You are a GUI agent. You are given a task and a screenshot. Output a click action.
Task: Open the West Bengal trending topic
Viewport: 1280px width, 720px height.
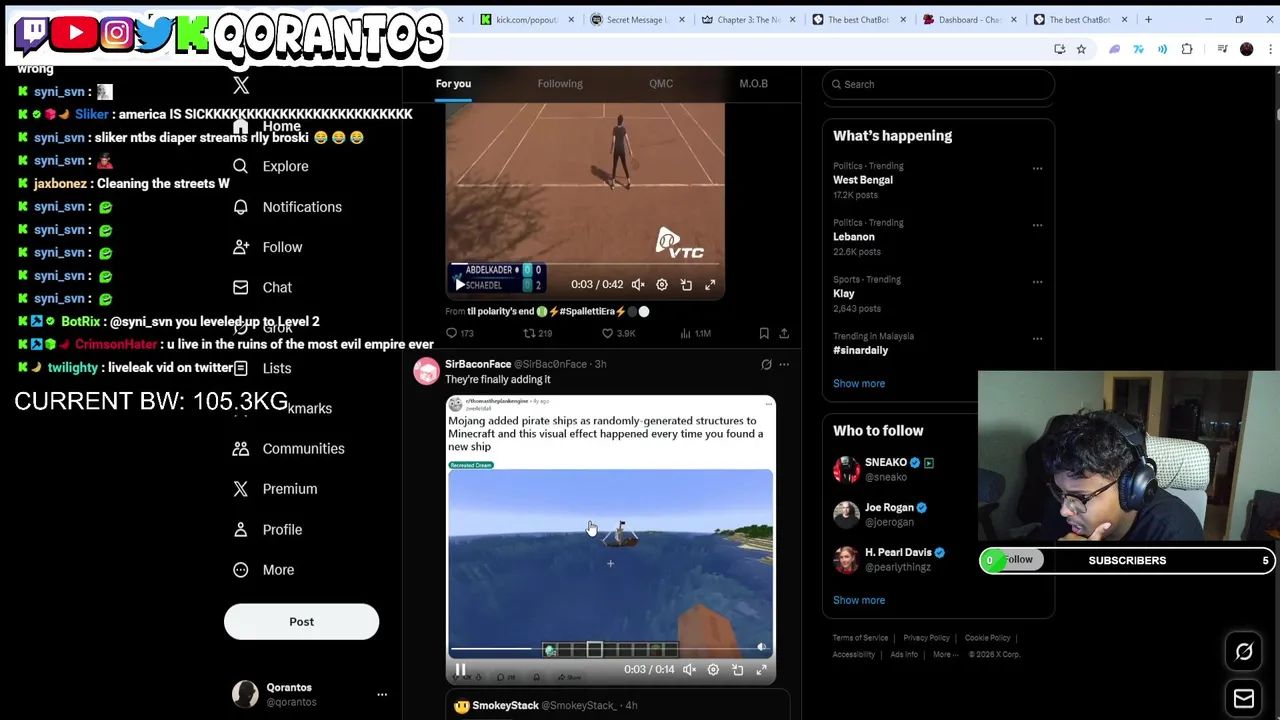(863, 180)
